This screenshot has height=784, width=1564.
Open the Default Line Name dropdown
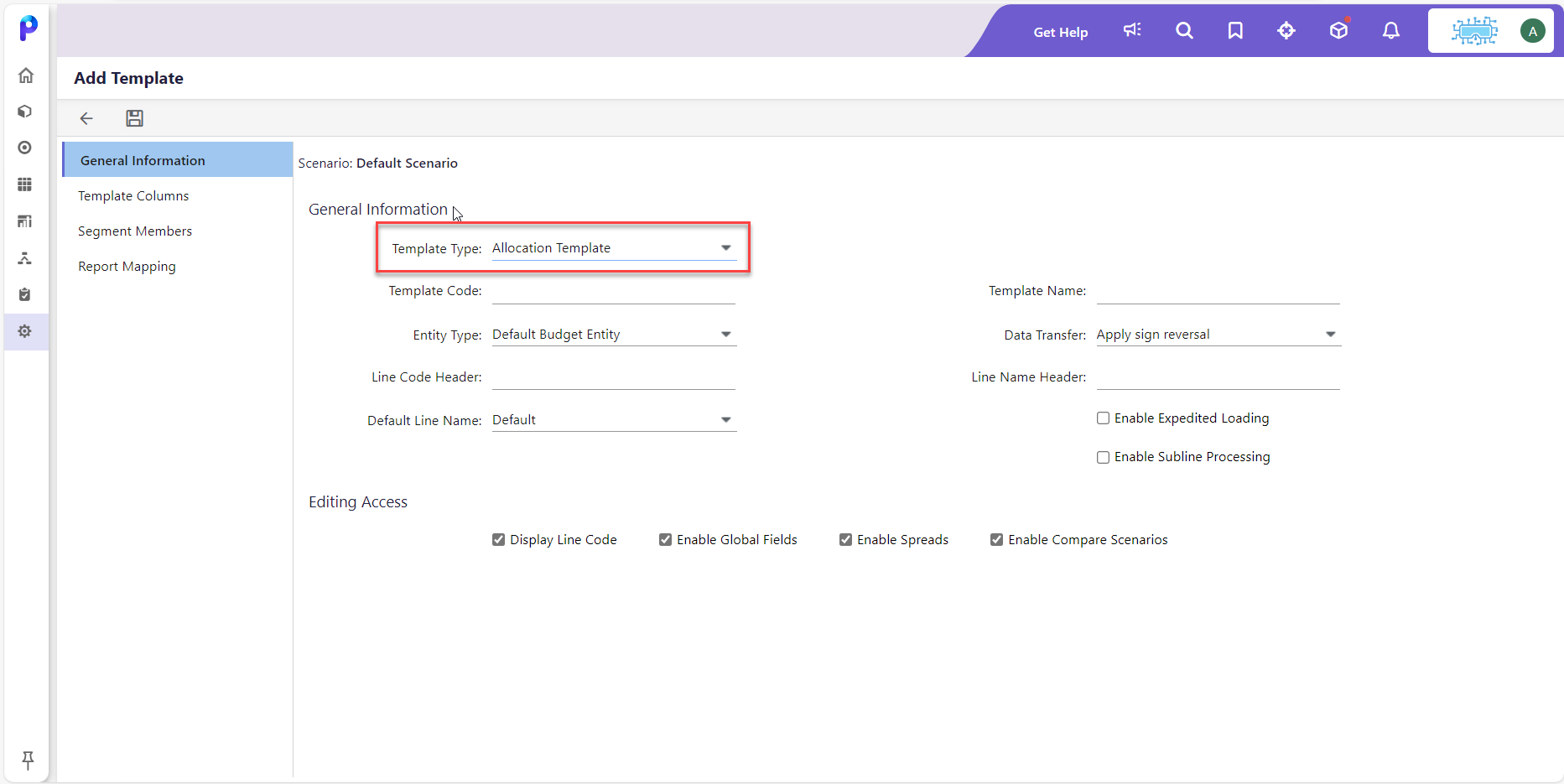click(614, 420)
